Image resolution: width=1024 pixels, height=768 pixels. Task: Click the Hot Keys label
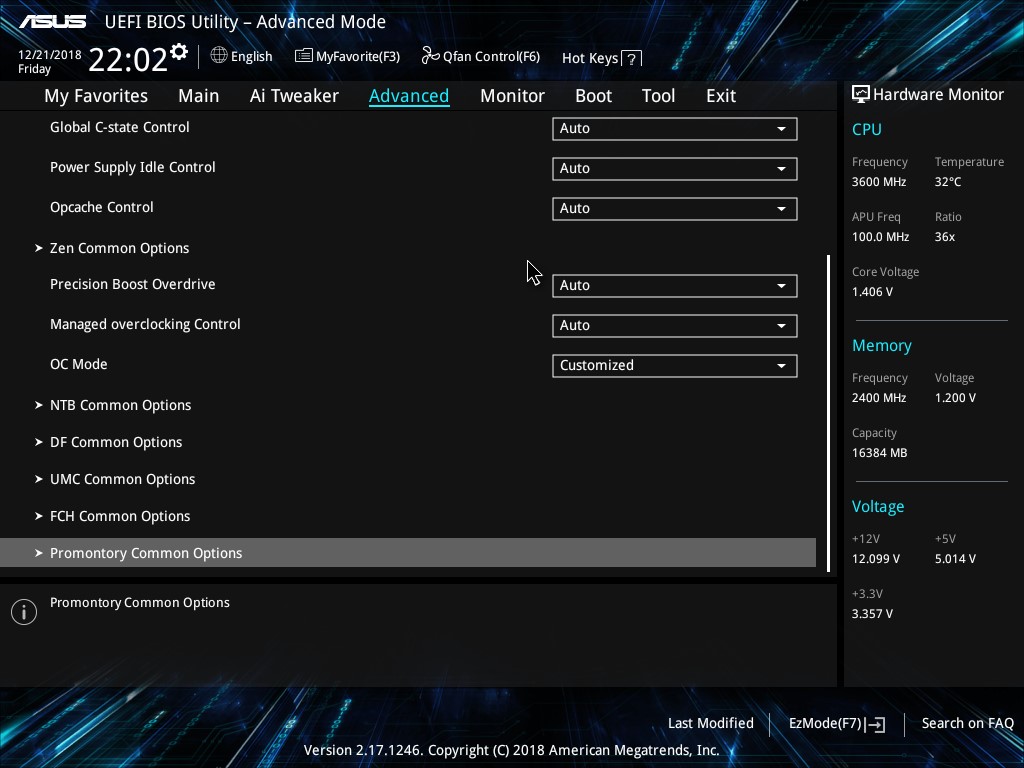590,58
